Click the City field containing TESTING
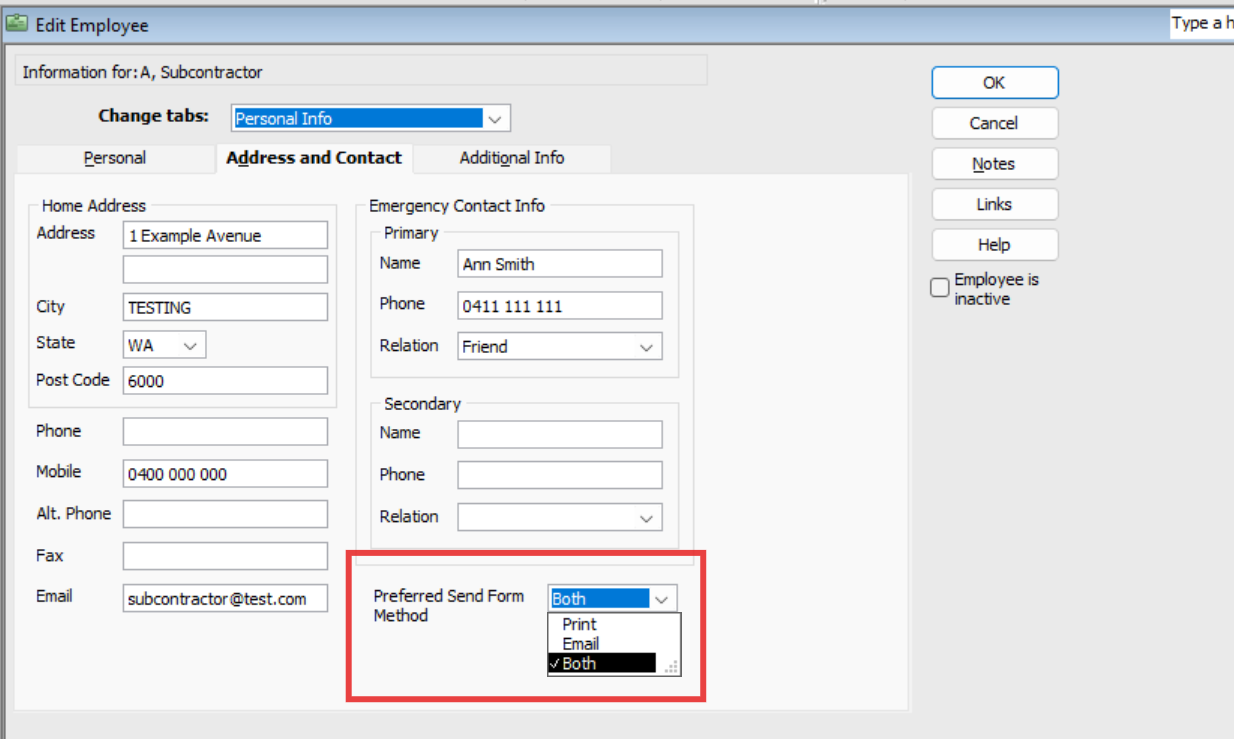Screen dimensions: 1234x739 (225, 308)
